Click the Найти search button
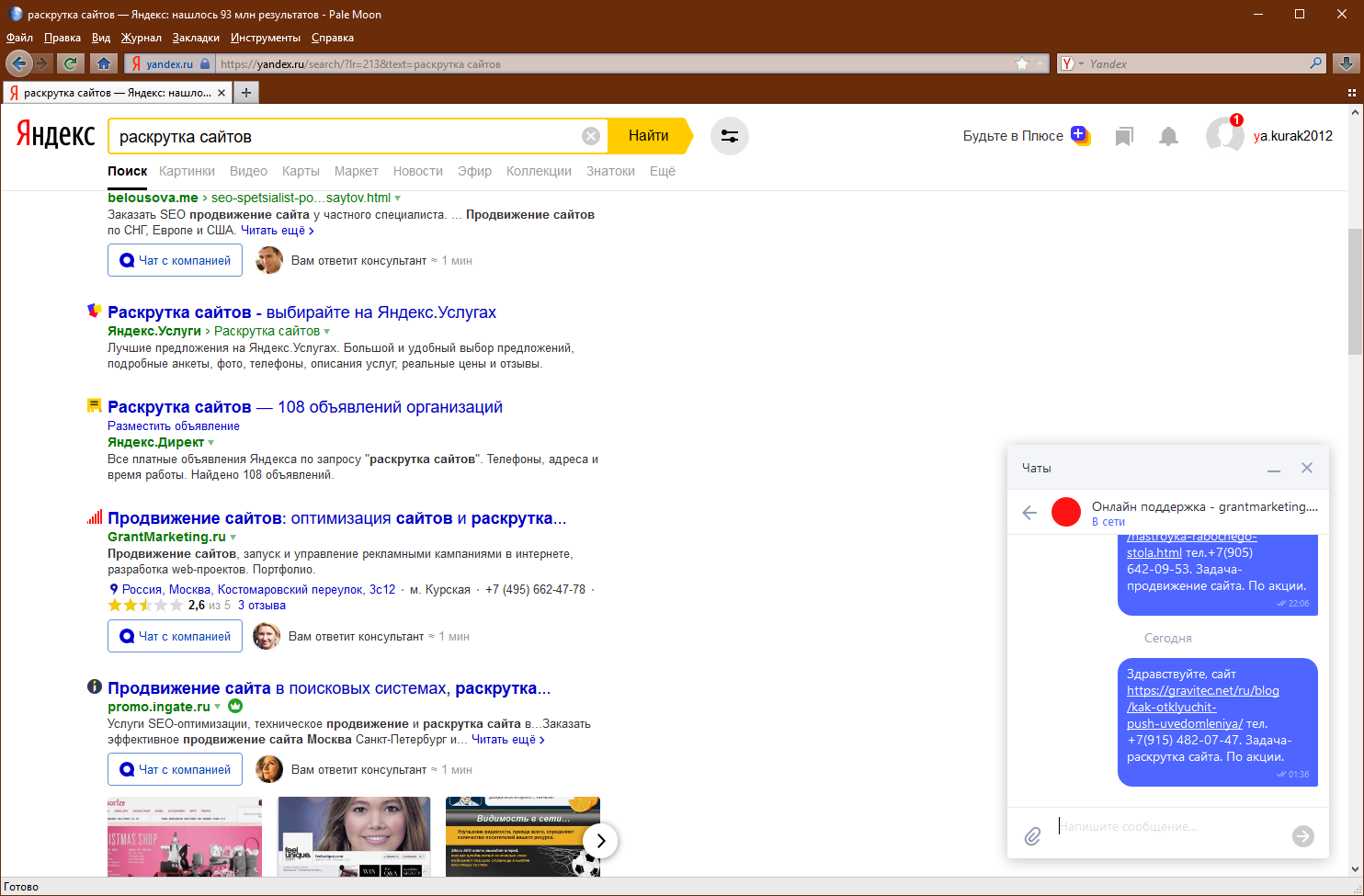 (x=649, y=136)
